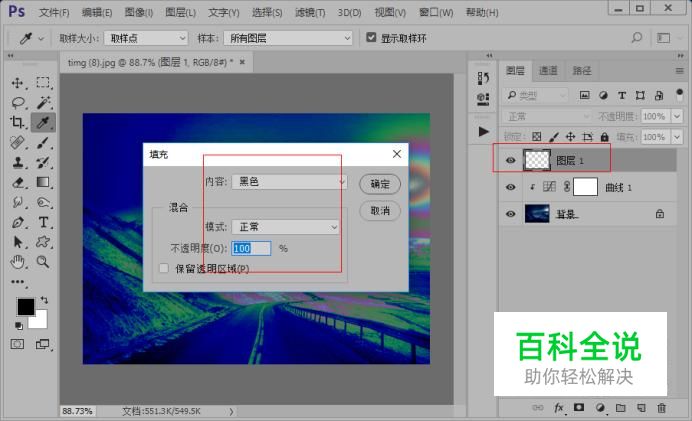The image size is (692, 421).
Task: Enable the 保留透明区域 checkbox
Action: tap(164, 268)
